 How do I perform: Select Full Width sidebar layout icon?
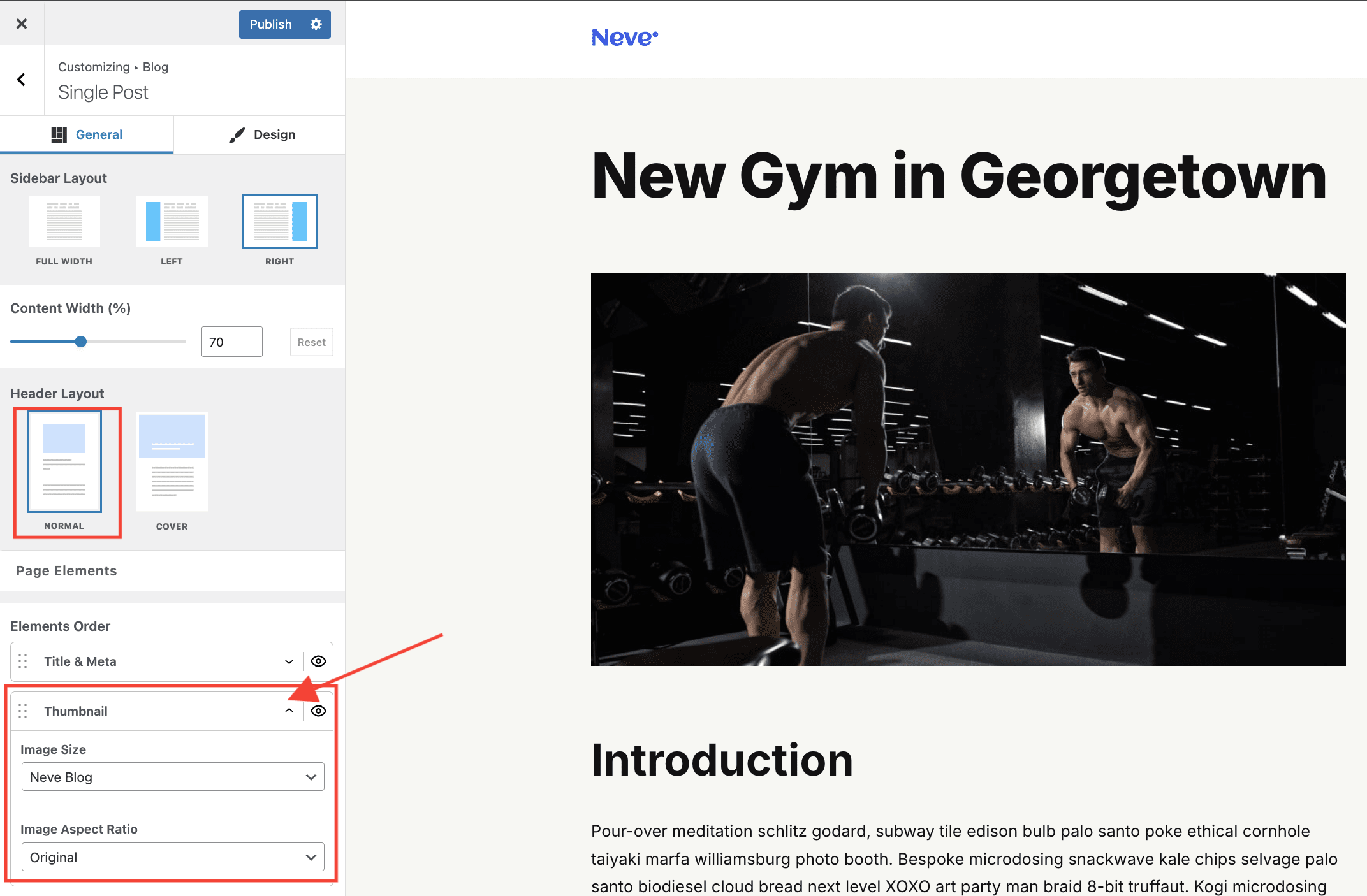point(64,221)
